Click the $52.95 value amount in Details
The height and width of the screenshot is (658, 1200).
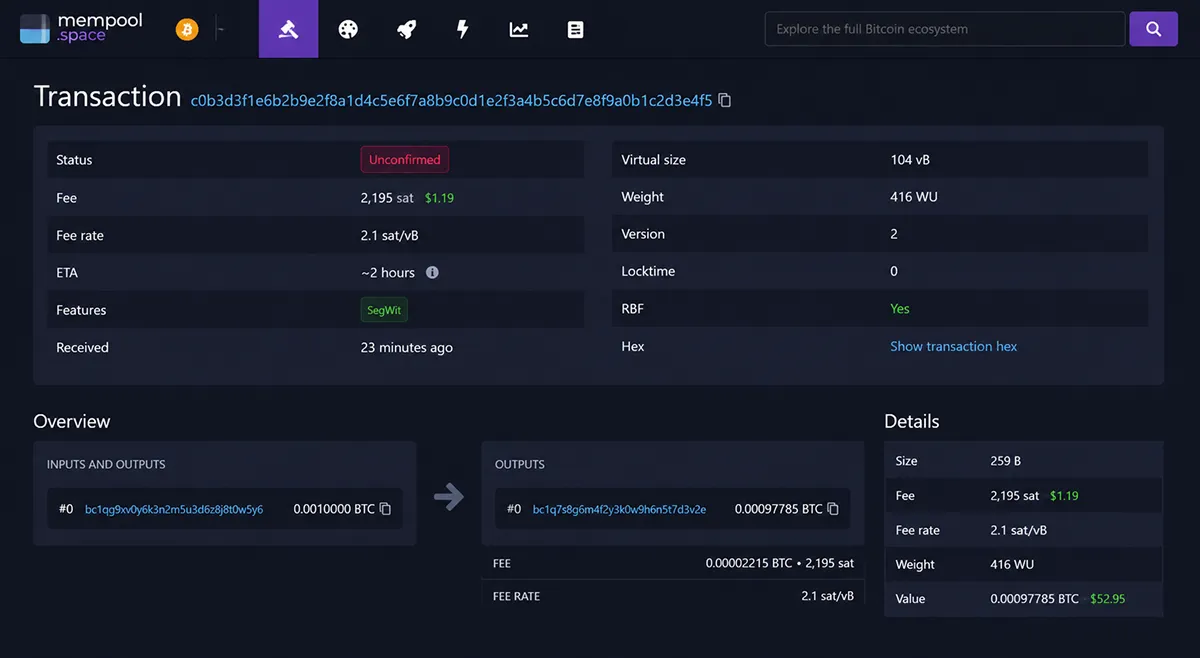[1107, 599]
